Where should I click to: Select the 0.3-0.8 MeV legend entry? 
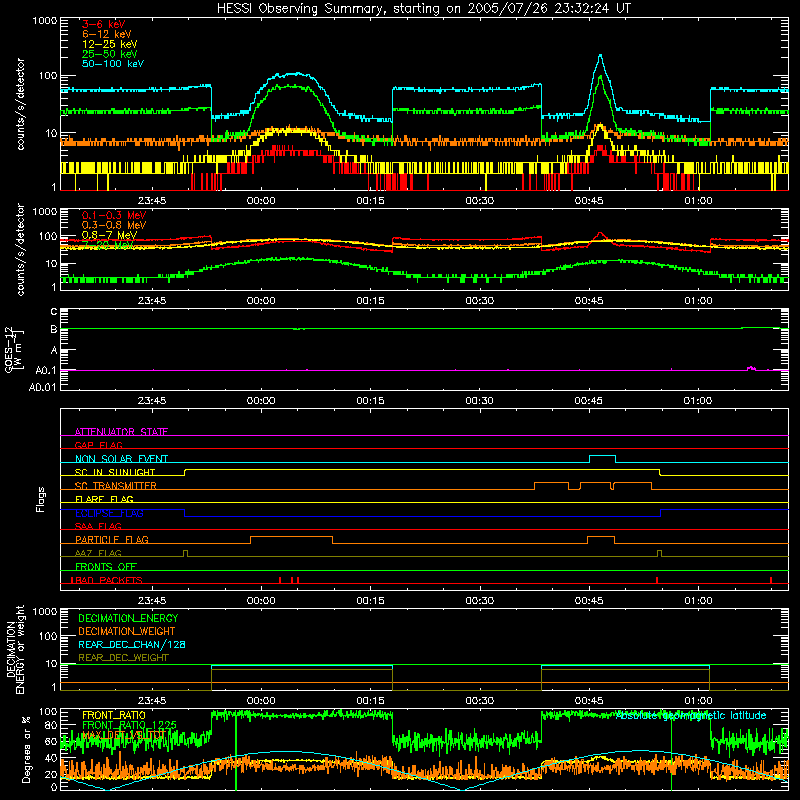[x=113, y=225]
